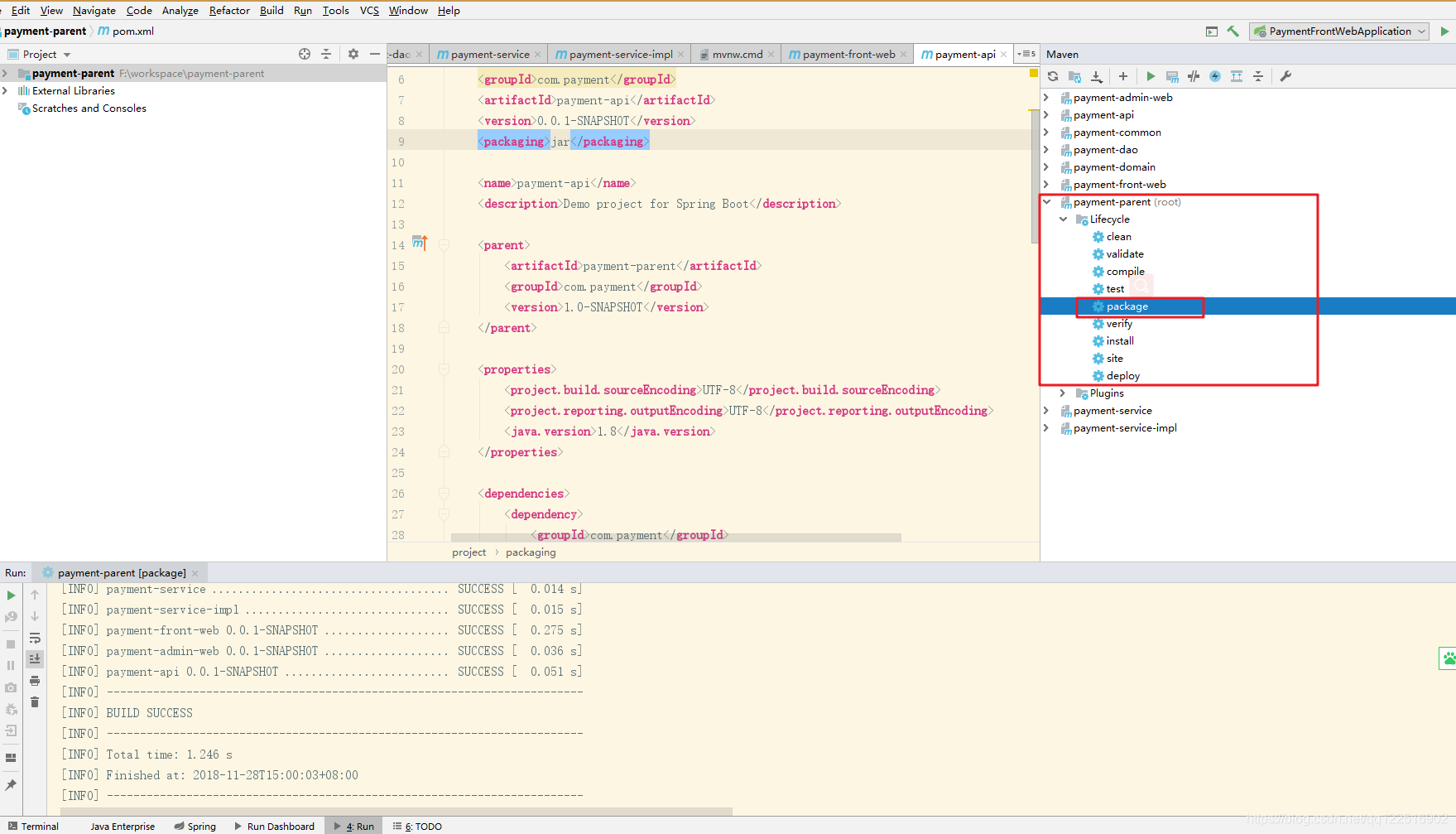Screen dimensions: 1456x834
Task: Click the packaging breadcrumb below the editor
Action: pyautogui.click(x=531, y=552)
